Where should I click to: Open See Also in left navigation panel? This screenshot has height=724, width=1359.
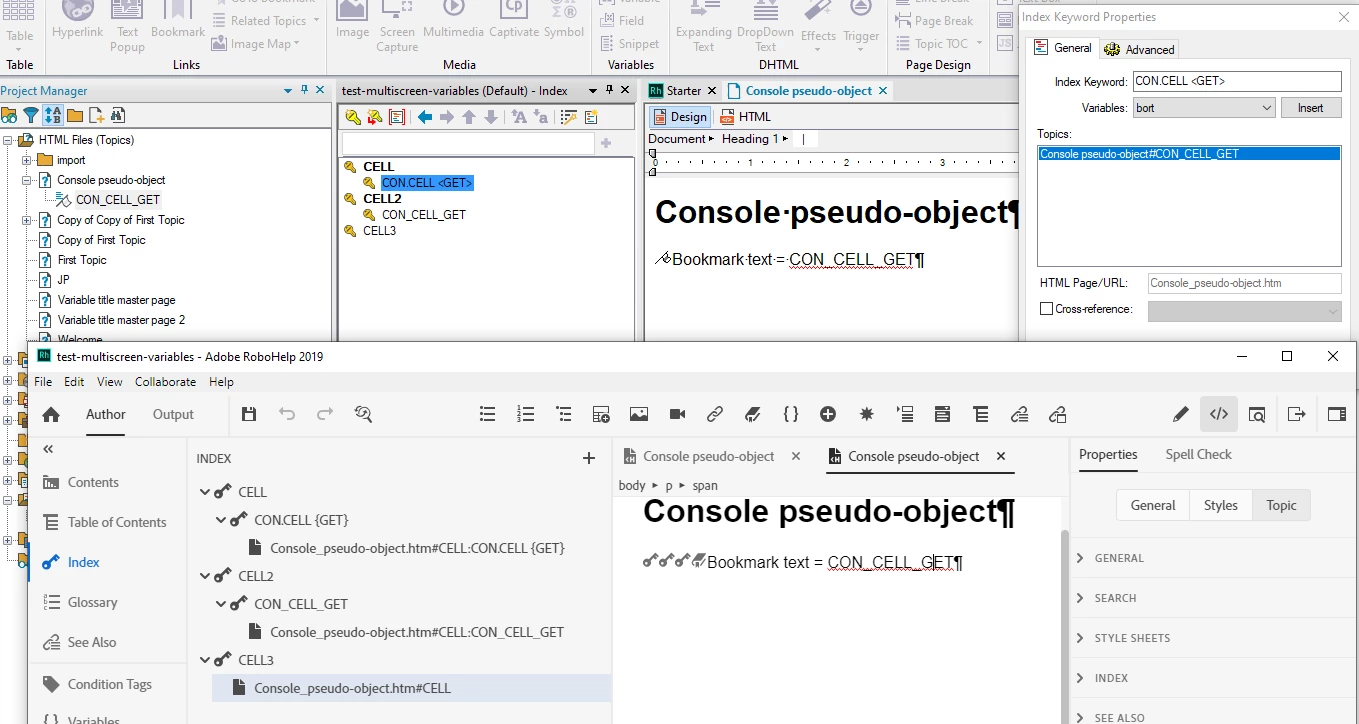pyautogui.click(x=91, y=642)
